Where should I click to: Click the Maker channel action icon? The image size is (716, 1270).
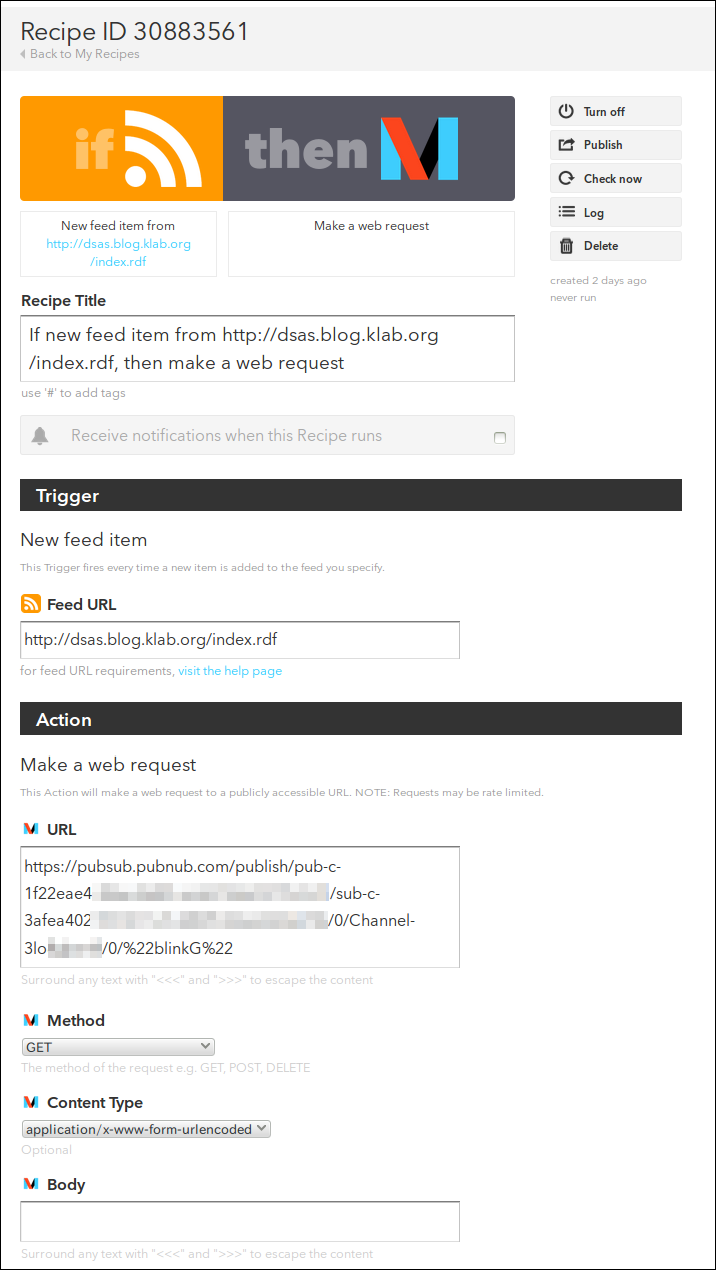(x=419, y=149)
